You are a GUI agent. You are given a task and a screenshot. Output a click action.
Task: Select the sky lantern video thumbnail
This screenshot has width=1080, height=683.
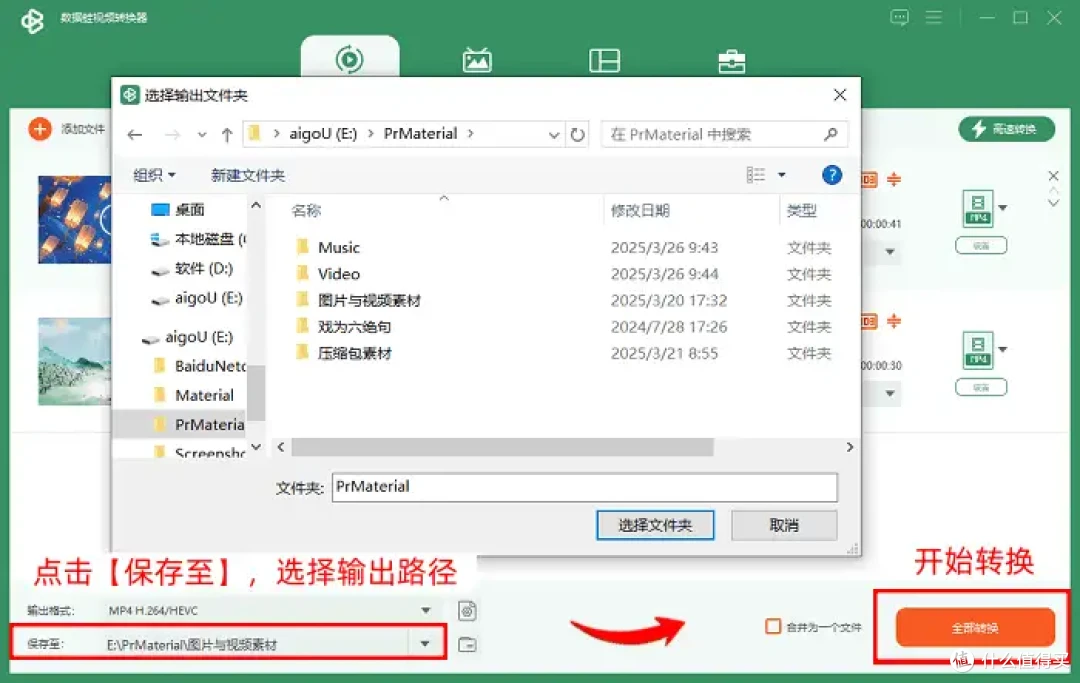[74, 219]
